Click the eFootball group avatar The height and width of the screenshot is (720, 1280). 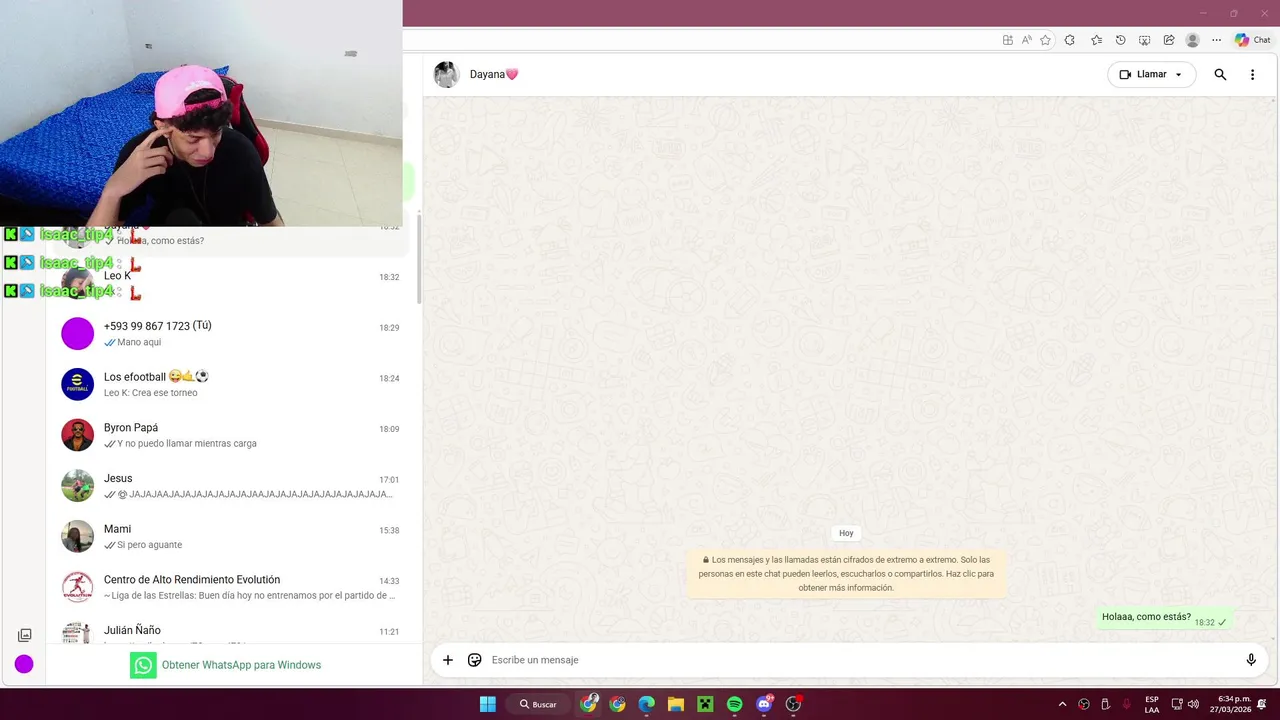77,384
